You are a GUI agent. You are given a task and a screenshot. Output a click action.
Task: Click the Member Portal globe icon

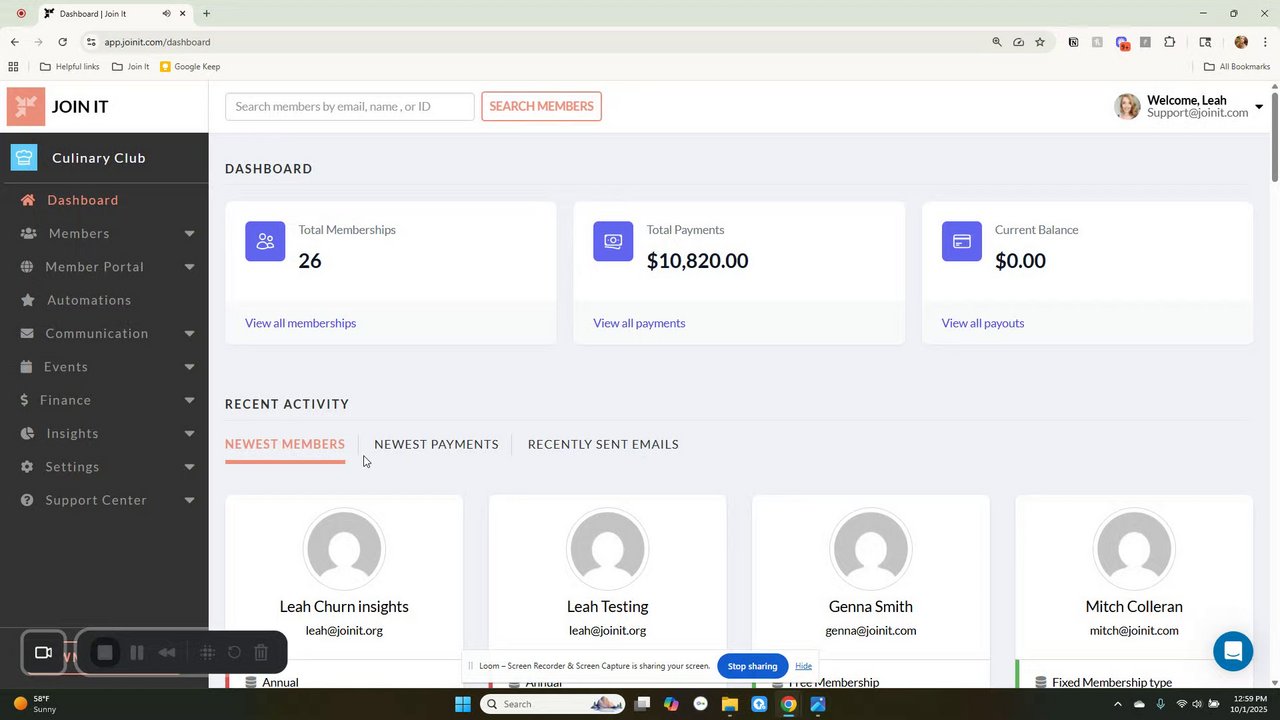(x=27, y=267)
